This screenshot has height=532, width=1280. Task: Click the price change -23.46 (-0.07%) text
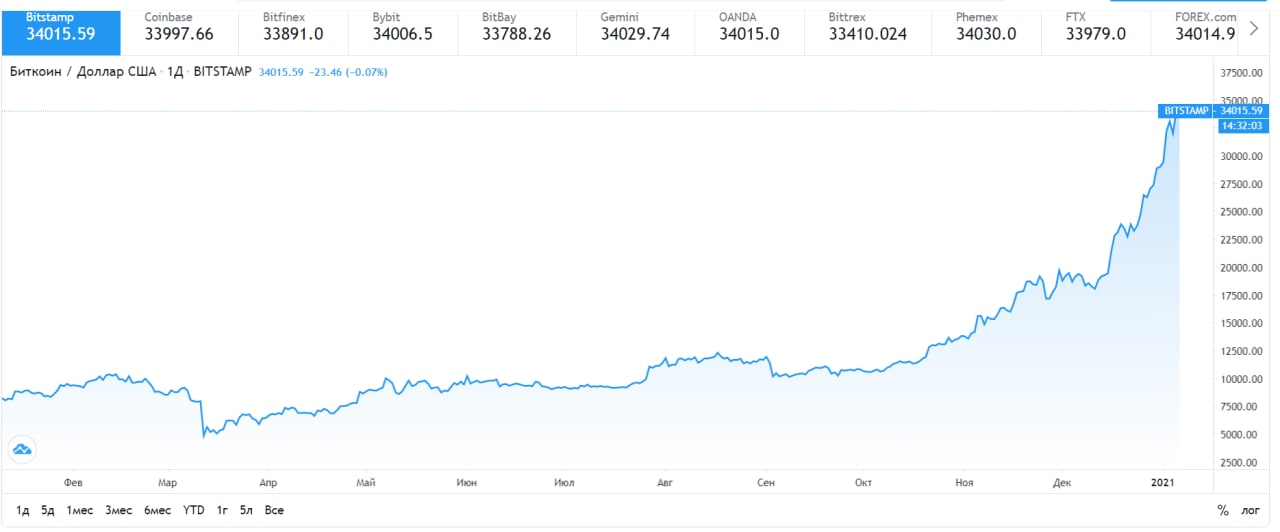[x=347, y=72]
